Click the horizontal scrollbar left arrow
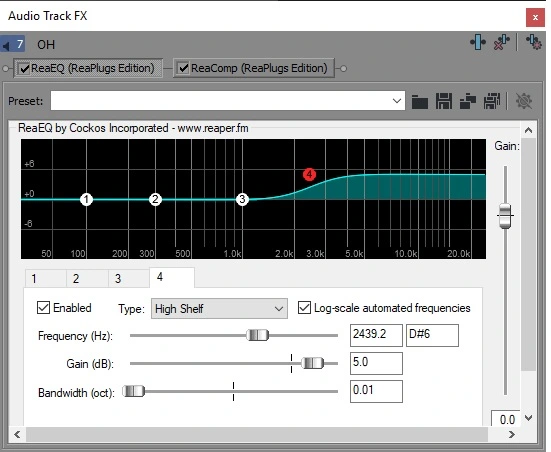 click(17, 434)
